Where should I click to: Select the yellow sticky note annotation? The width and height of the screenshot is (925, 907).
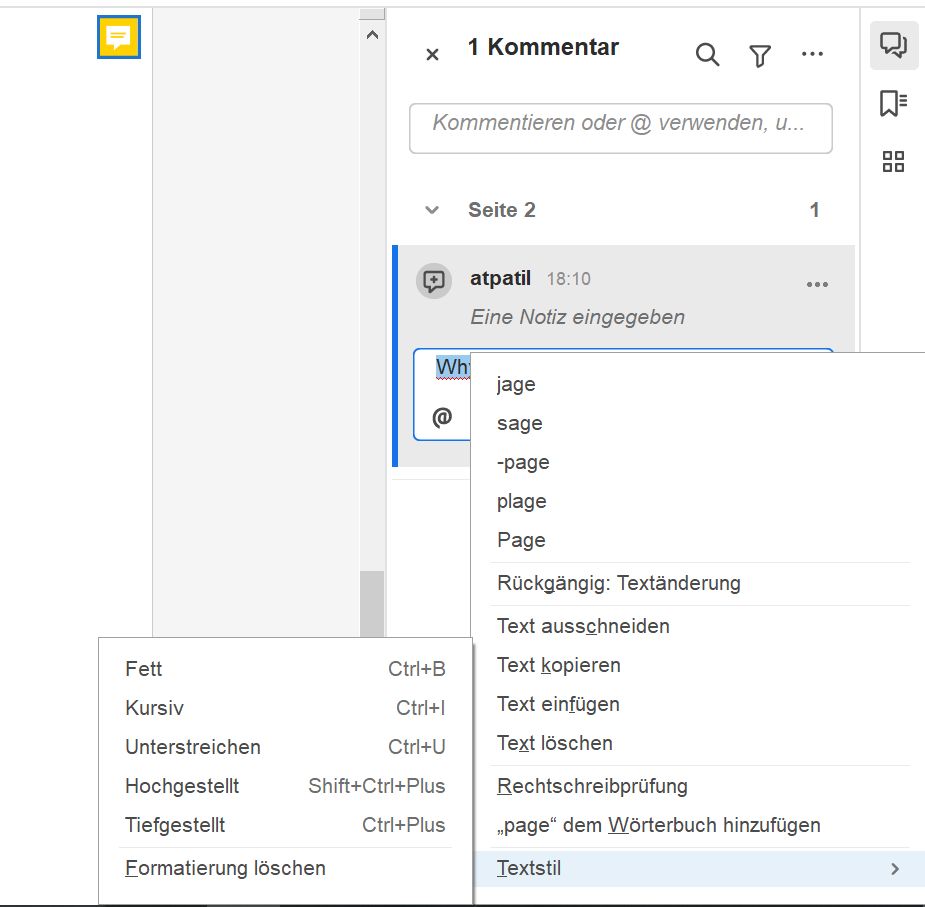(x=118, y=37)
